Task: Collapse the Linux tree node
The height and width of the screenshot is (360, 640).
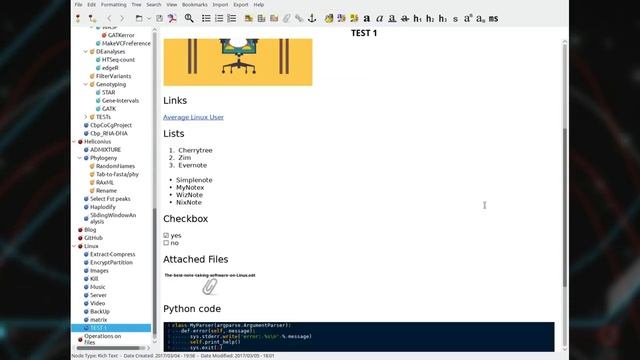Action: 74,246
